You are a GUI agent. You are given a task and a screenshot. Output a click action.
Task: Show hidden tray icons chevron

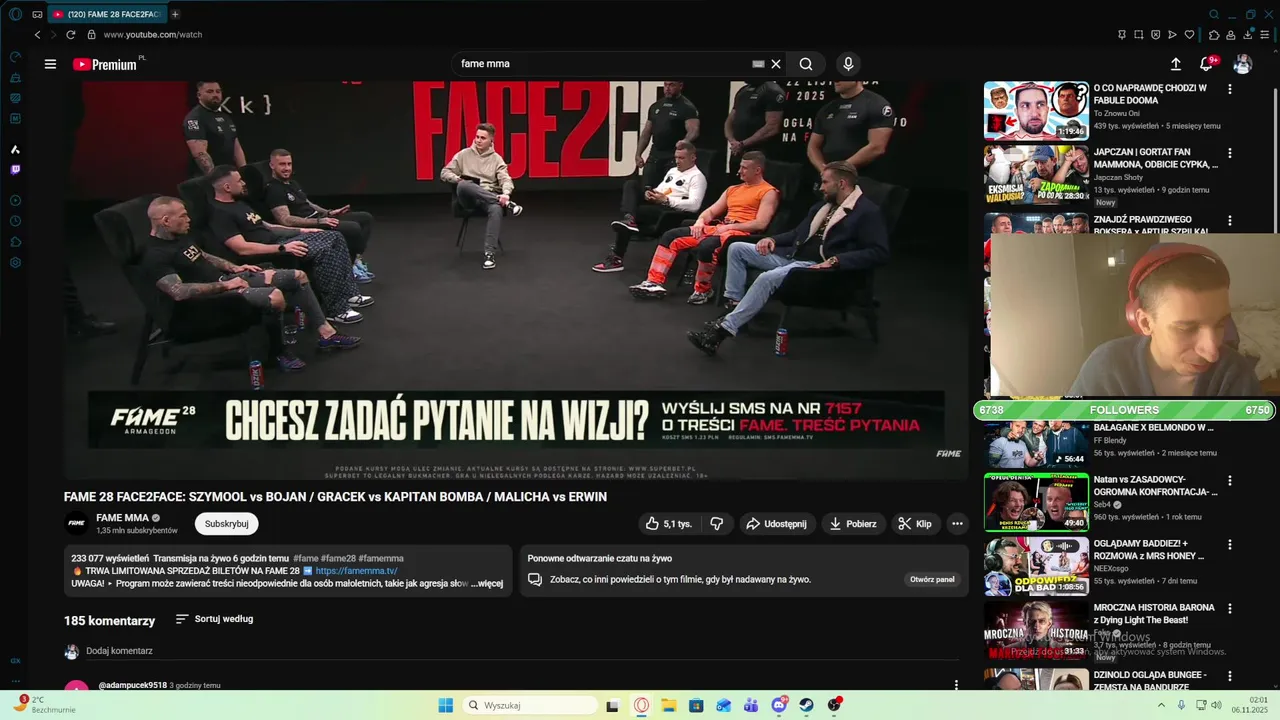pyautogui.click(x=1162, y=705)
